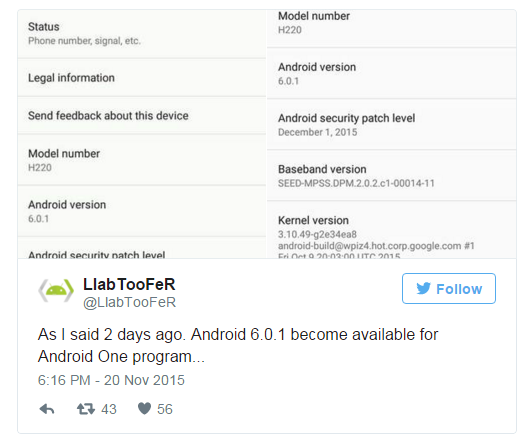Select Baseband version entry
531x445 pixels.
[x=391, y=176]
